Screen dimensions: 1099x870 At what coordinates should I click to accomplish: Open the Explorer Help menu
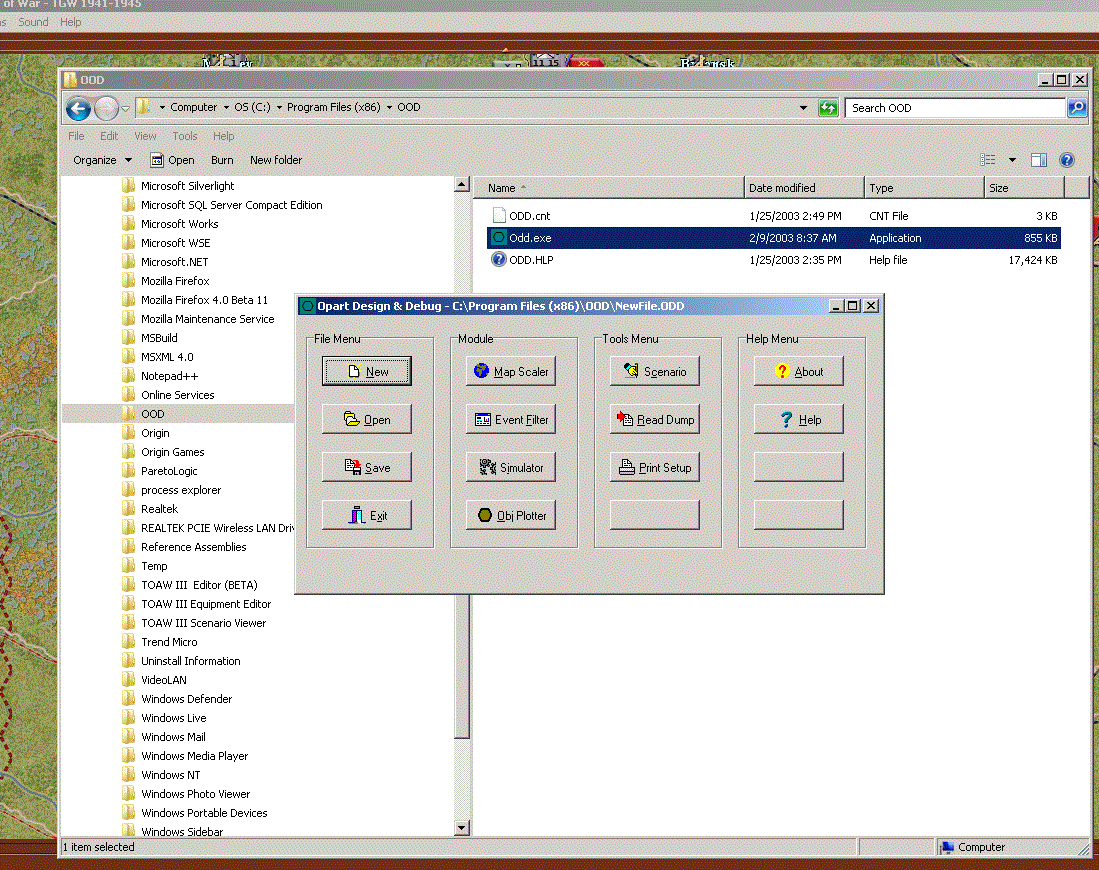224,136
